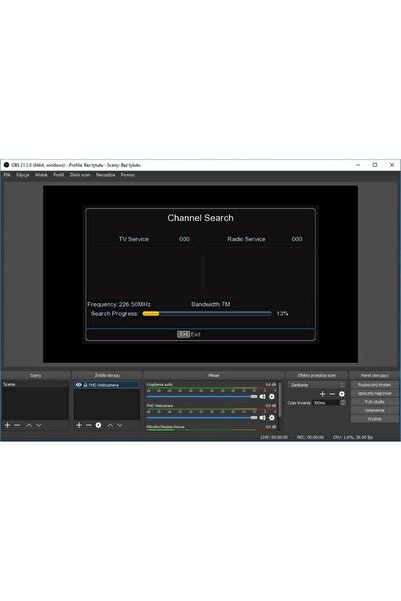This screenshot has height=601, width=401.
Task: Open the settings gear for FHD Webcamera audio
Action: (x=272, y=417)
